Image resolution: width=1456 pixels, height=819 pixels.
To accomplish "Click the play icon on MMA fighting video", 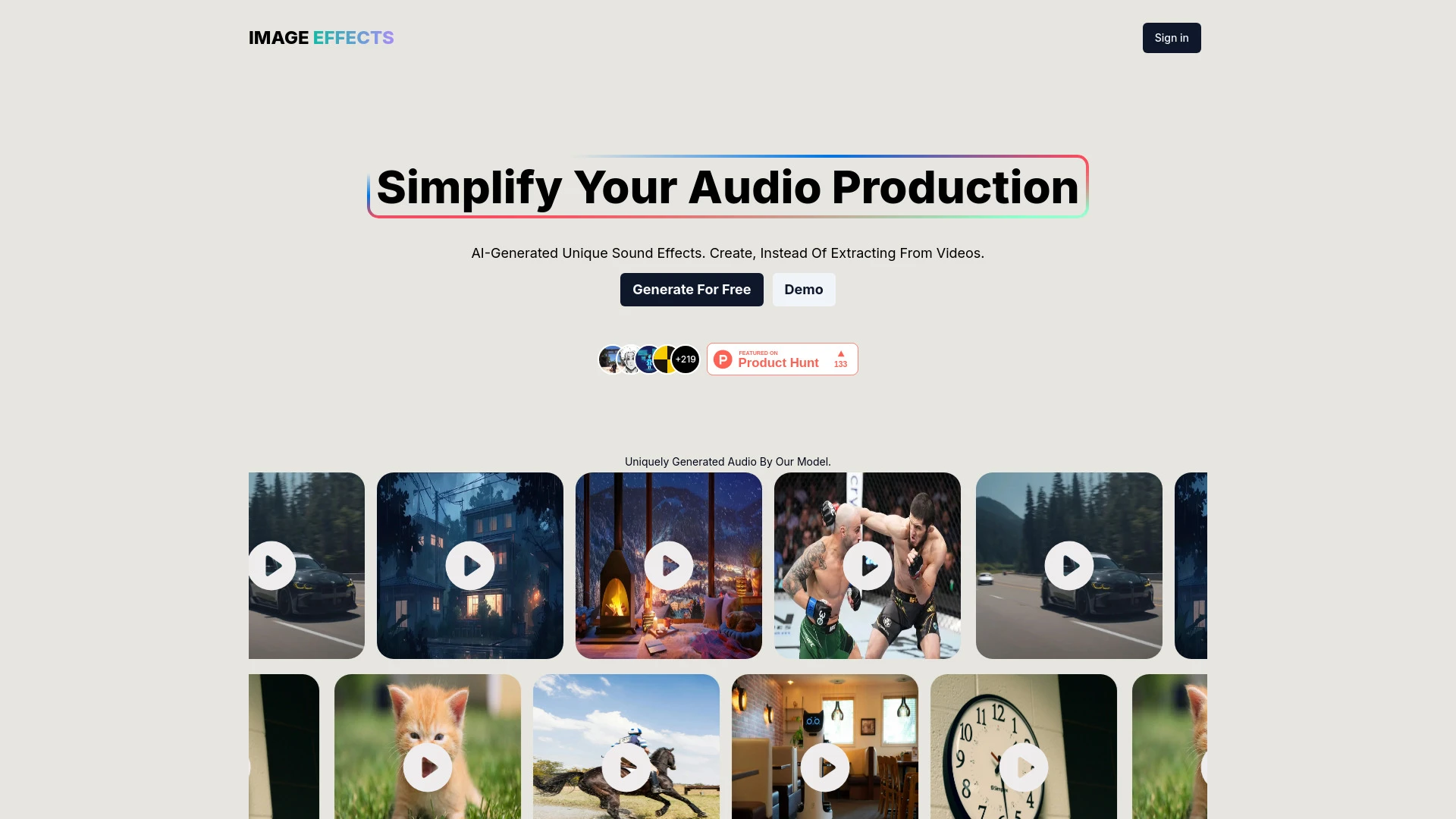I will pos(867,565).
